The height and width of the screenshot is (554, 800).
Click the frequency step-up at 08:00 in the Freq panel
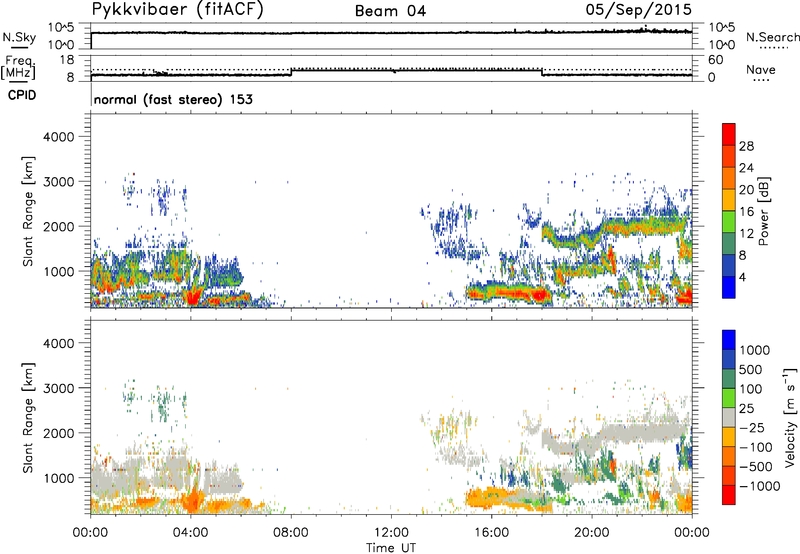click(x=291, y=72)
